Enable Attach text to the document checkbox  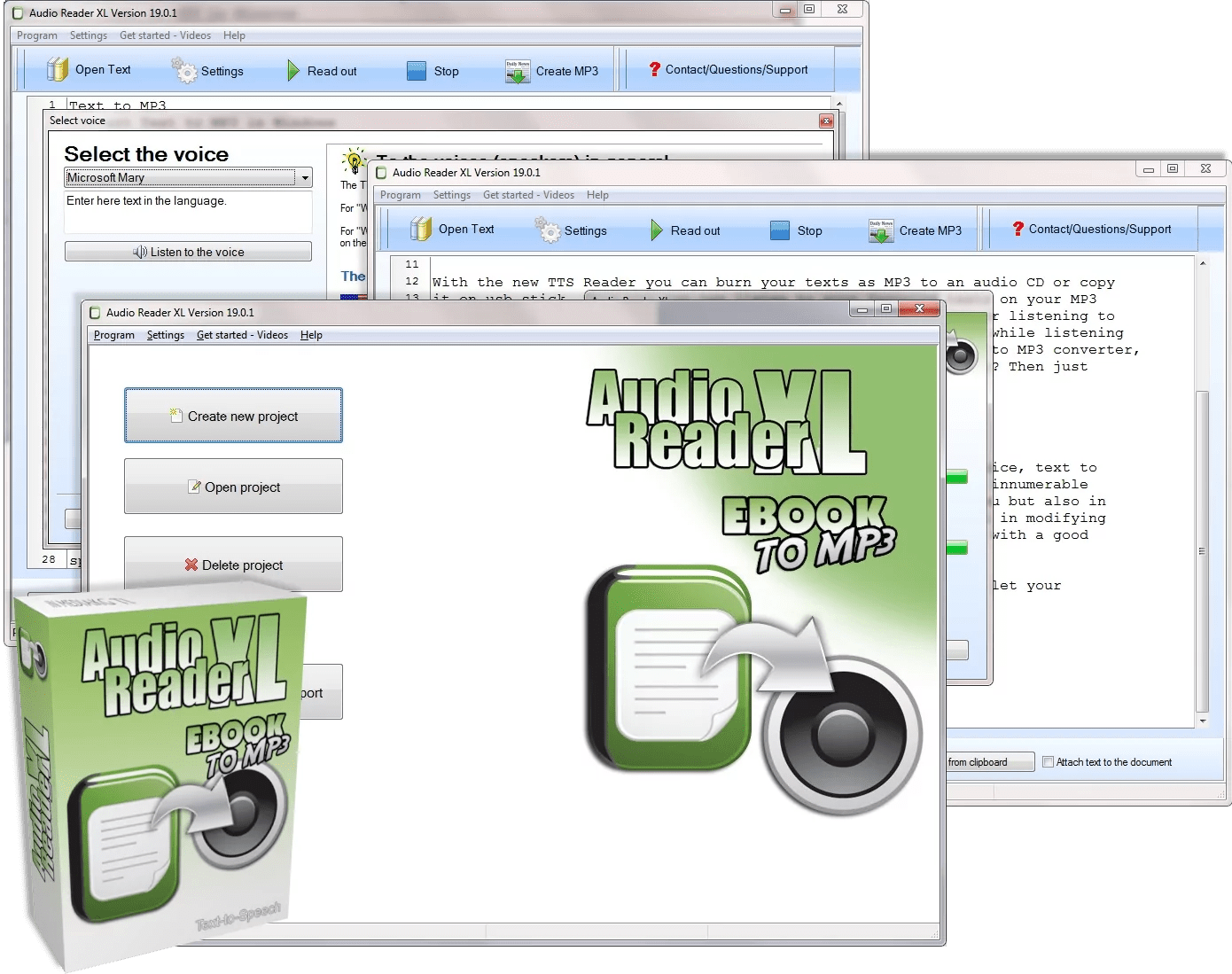[x=1049, y=761]
